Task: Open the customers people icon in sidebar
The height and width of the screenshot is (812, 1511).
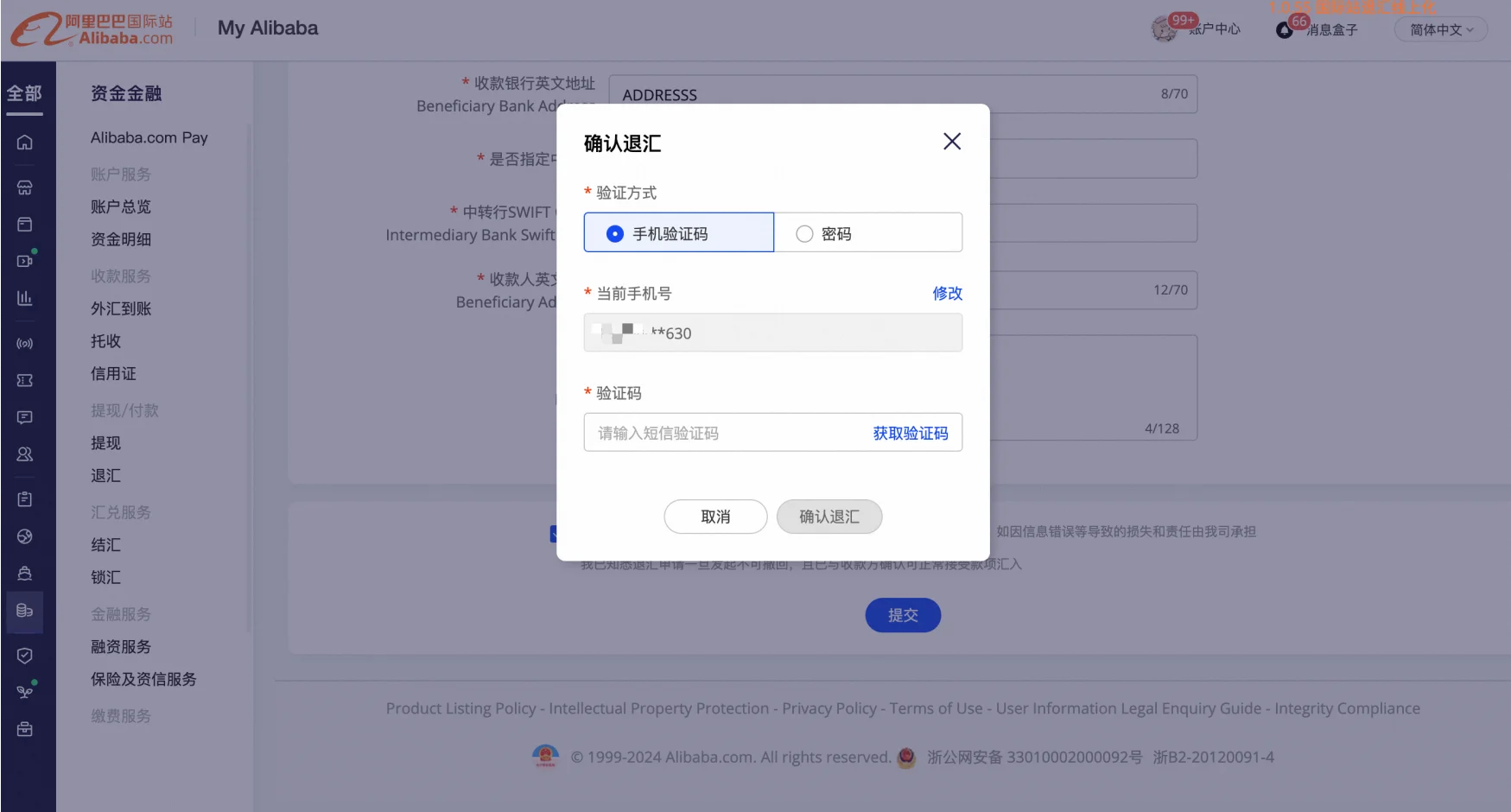Action: pos(25,454)
